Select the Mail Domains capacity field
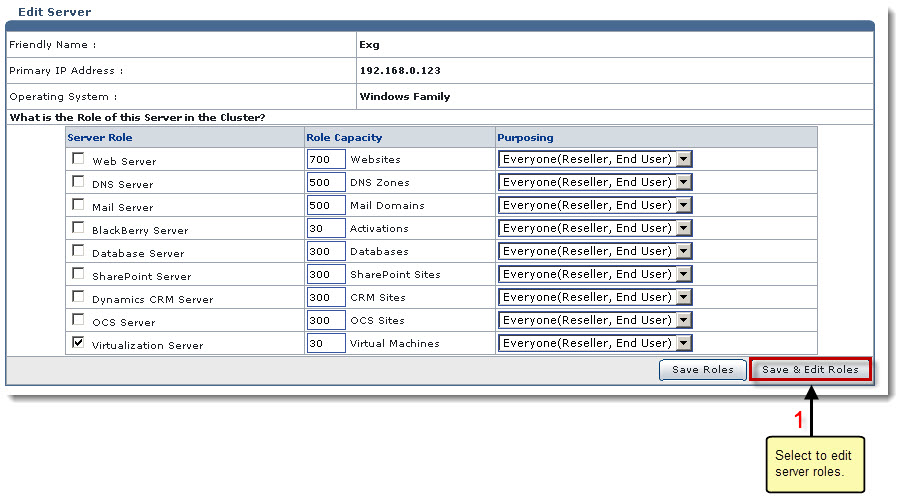903x501 pixels. click(326, 206)
